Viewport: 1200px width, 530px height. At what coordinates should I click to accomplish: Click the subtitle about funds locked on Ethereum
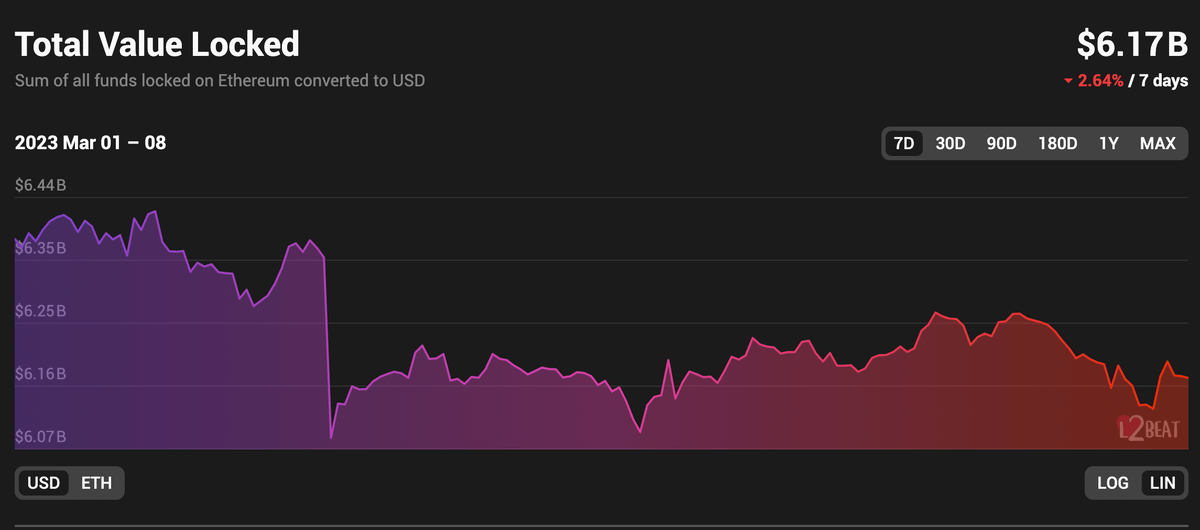tap(220, 80)
